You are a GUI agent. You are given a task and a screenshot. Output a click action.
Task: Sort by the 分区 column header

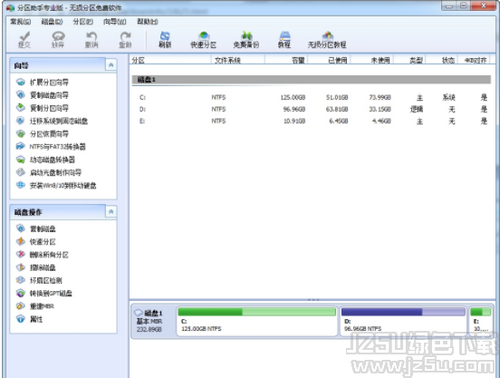(170, 60)
